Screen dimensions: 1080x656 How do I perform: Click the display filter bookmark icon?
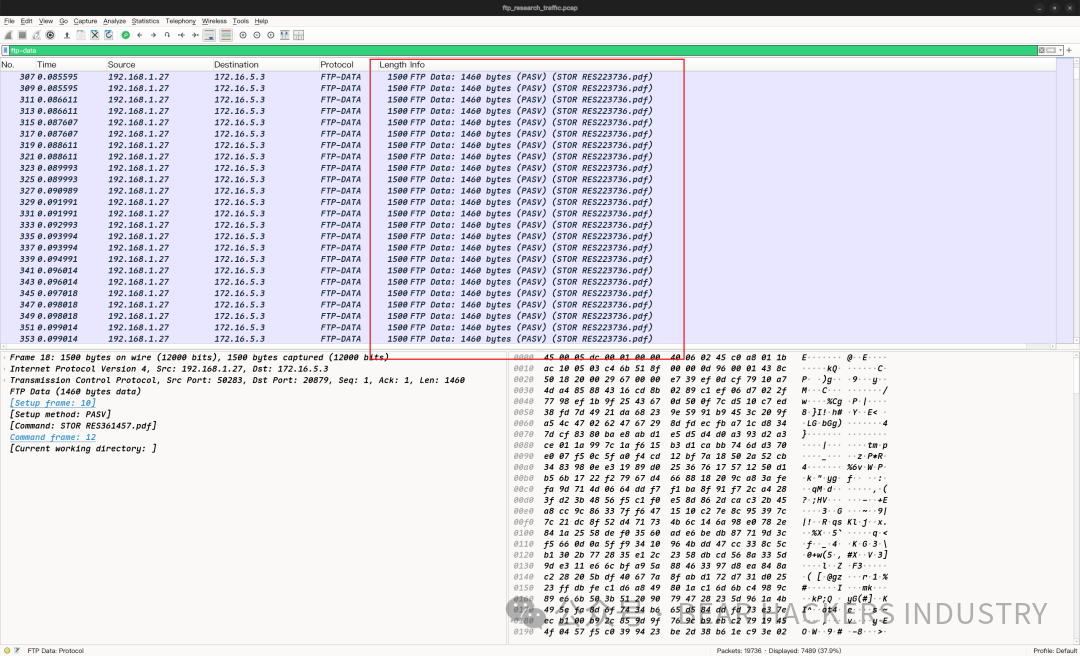click(6, 50)
